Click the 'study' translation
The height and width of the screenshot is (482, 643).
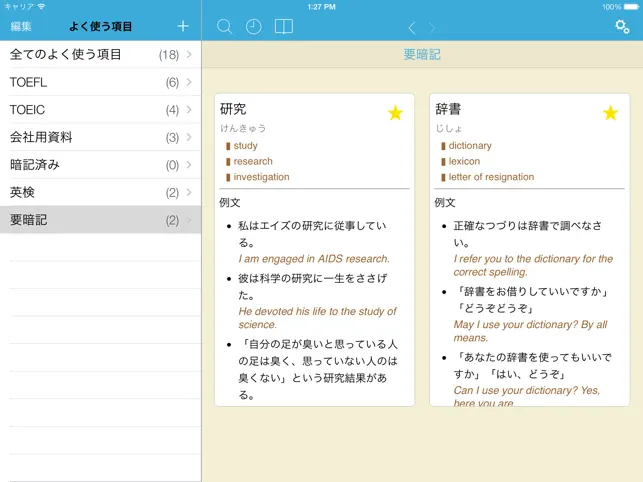click(245, 146)
